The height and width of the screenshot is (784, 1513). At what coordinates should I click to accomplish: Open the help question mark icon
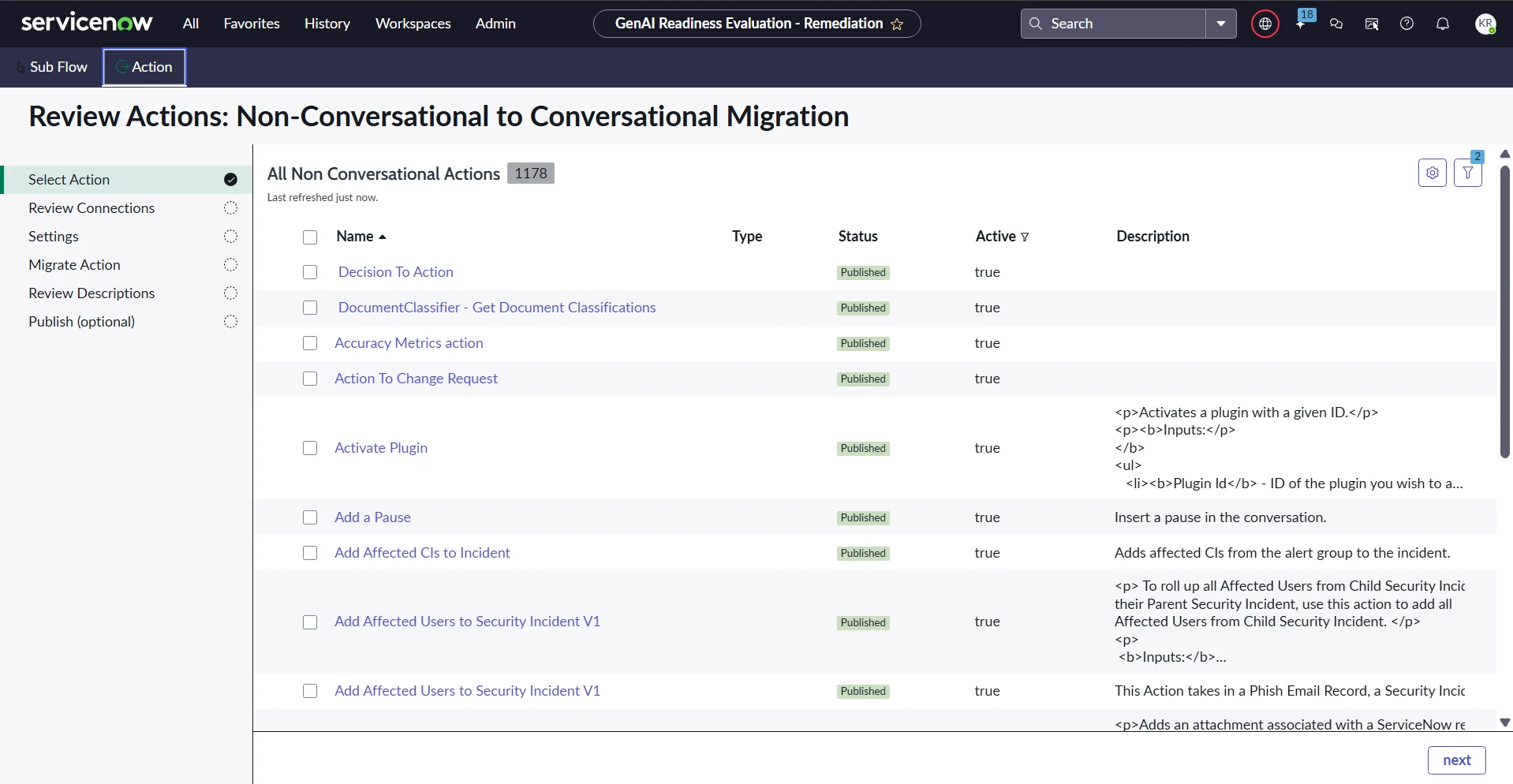click(x=1407, y=24)
